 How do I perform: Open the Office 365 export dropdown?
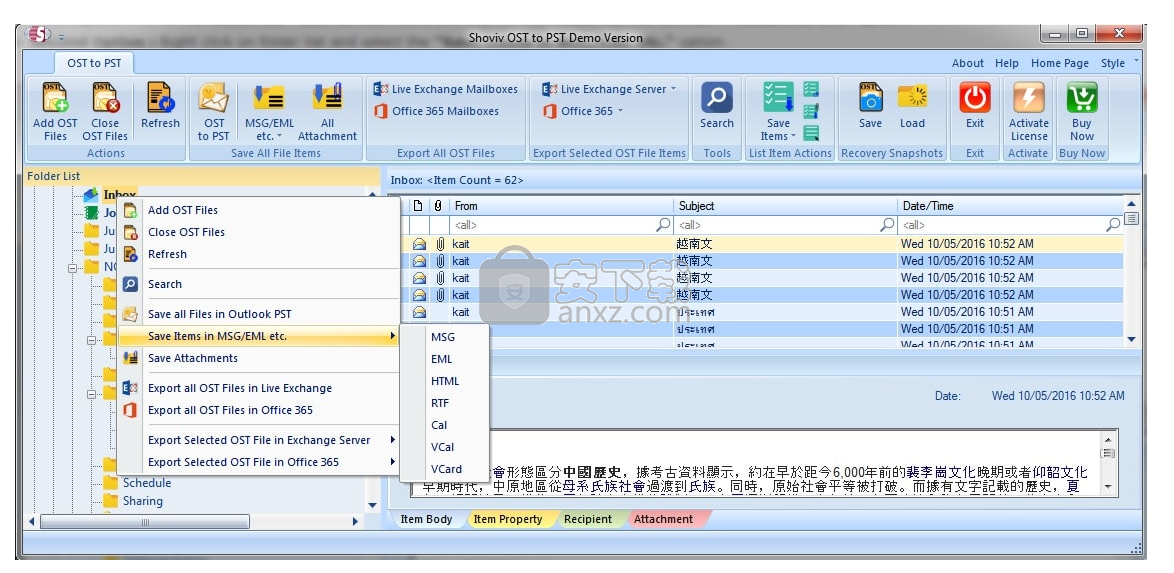583,111
